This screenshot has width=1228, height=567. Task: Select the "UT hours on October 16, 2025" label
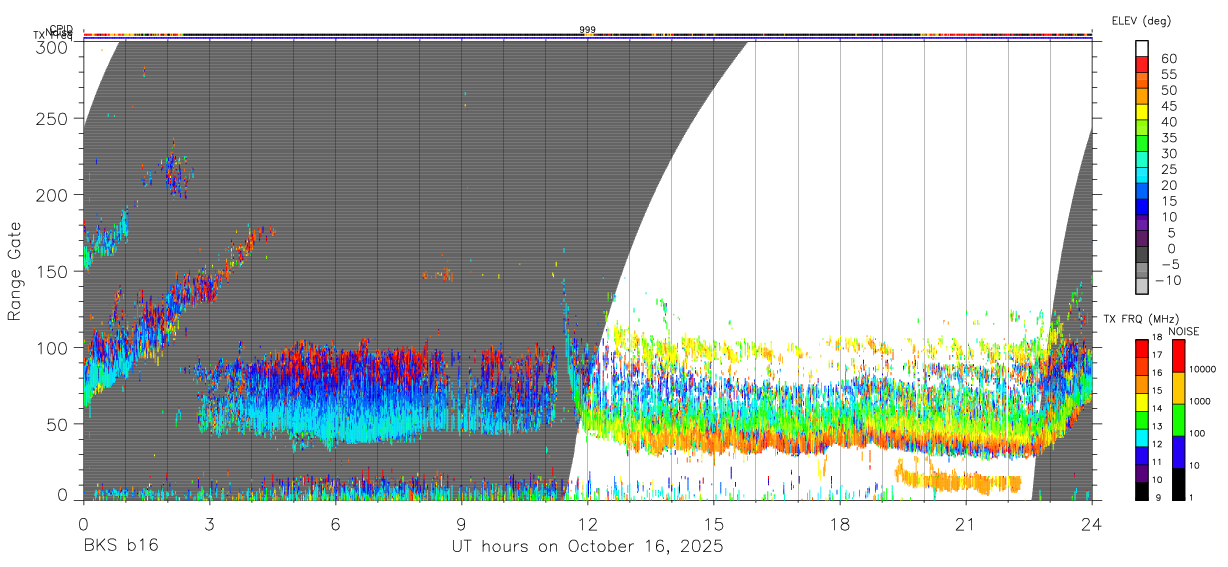tap(586, 547)
